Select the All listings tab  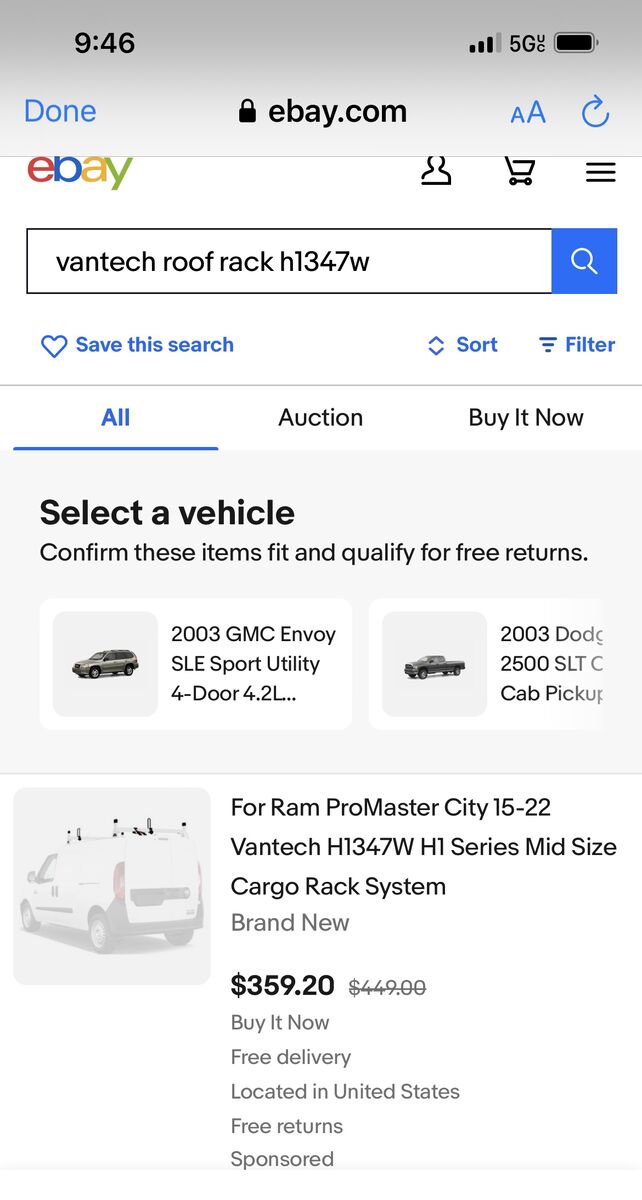116,418
